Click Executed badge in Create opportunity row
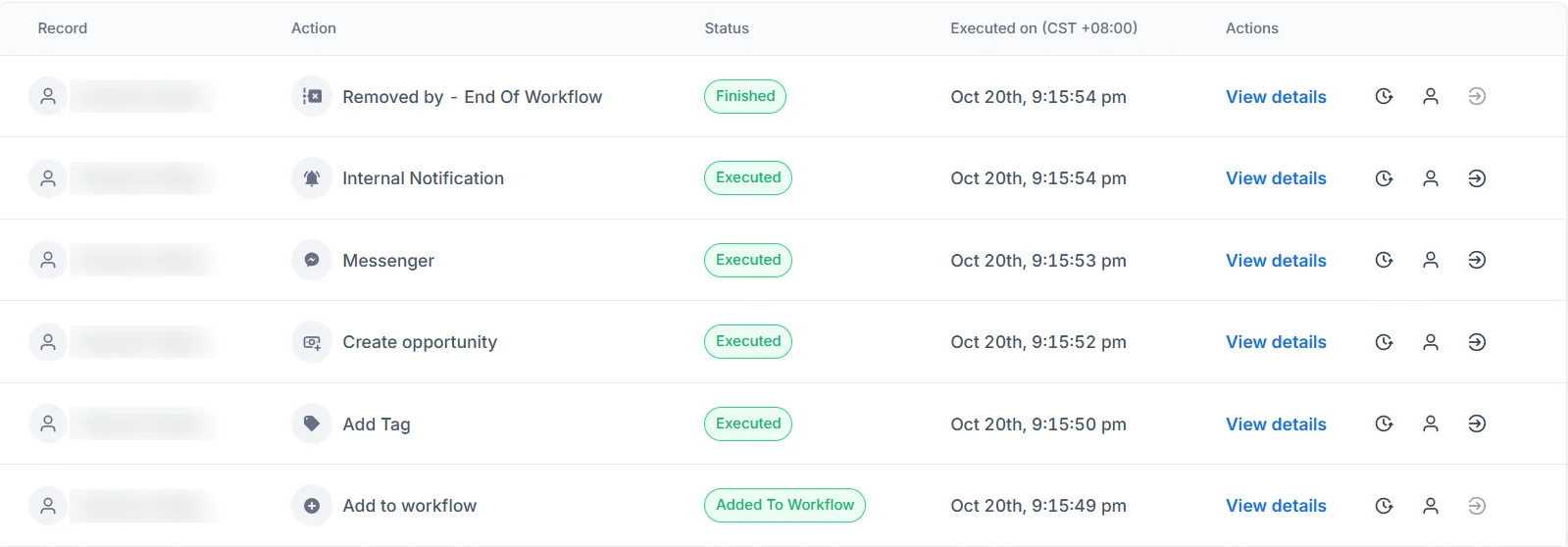This screenshot has height=547, width=1568. click(x=748, y=341)
